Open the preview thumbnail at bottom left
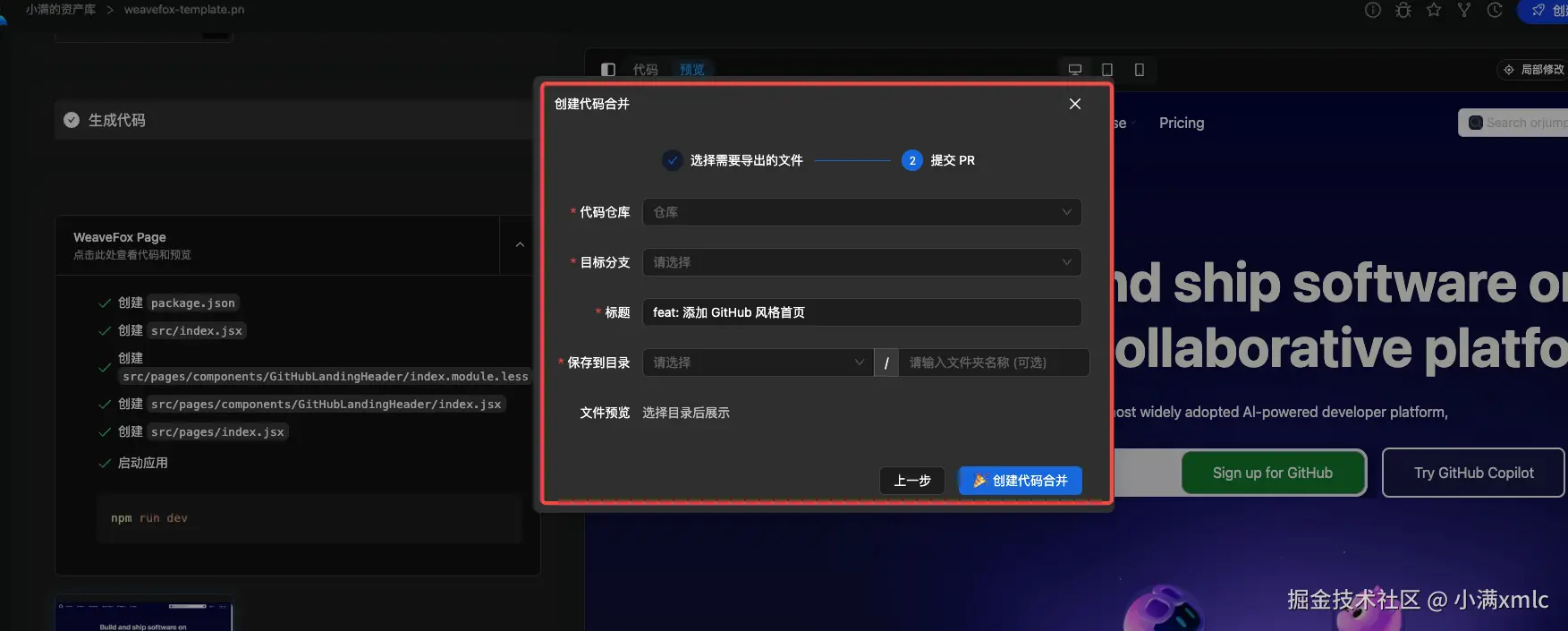1568x631 pixels. 144,615
